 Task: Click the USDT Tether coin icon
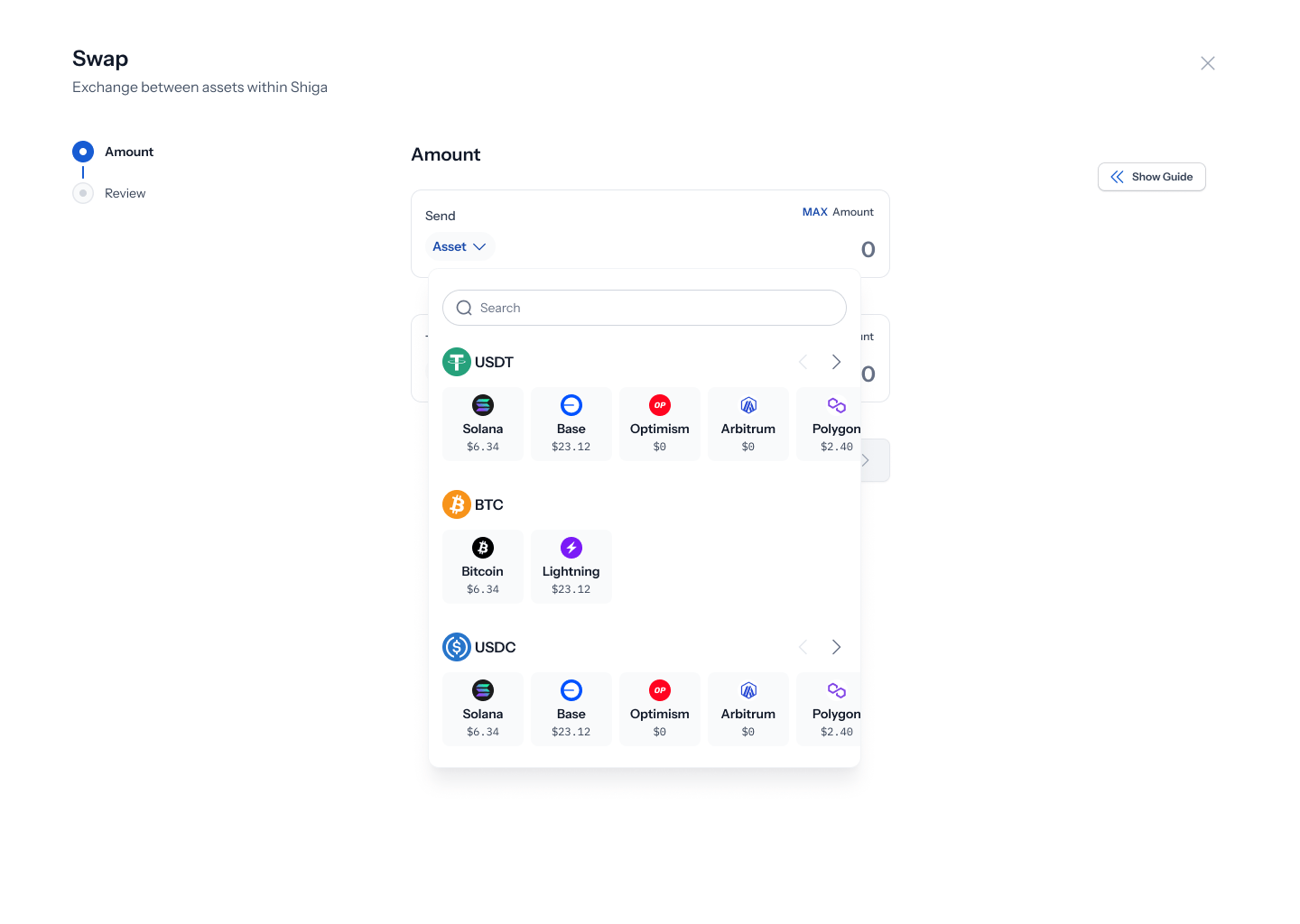coord(457,362)
